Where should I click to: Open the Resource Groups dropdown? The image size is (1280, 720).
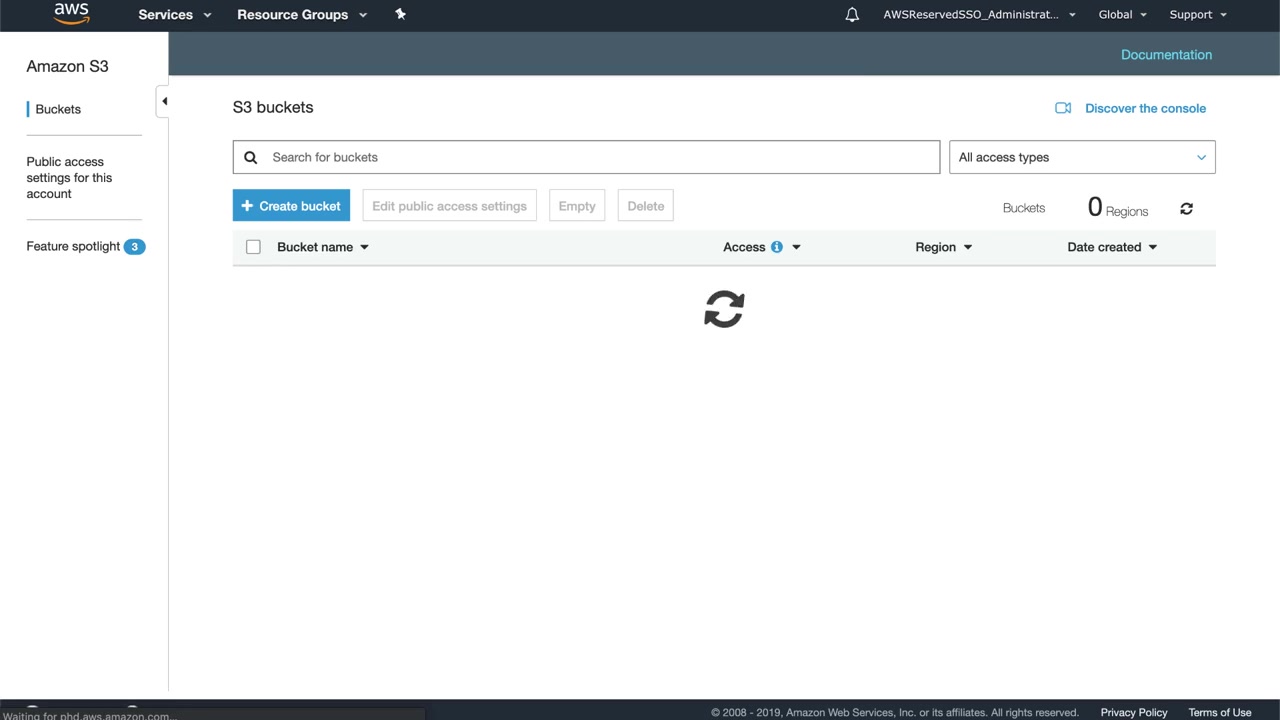(x=302, y=15)
